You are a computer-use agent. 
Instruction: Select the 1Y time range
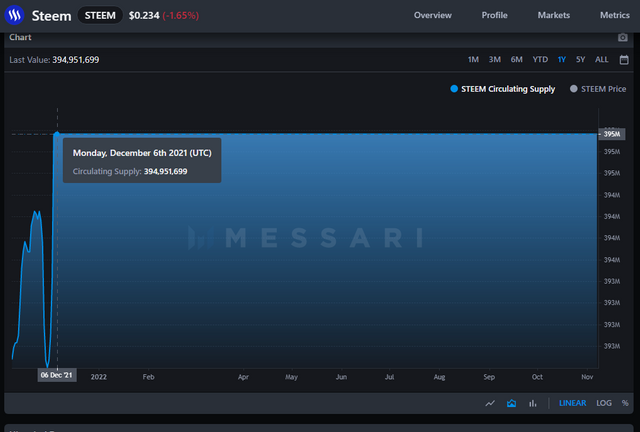coord(562,60)
